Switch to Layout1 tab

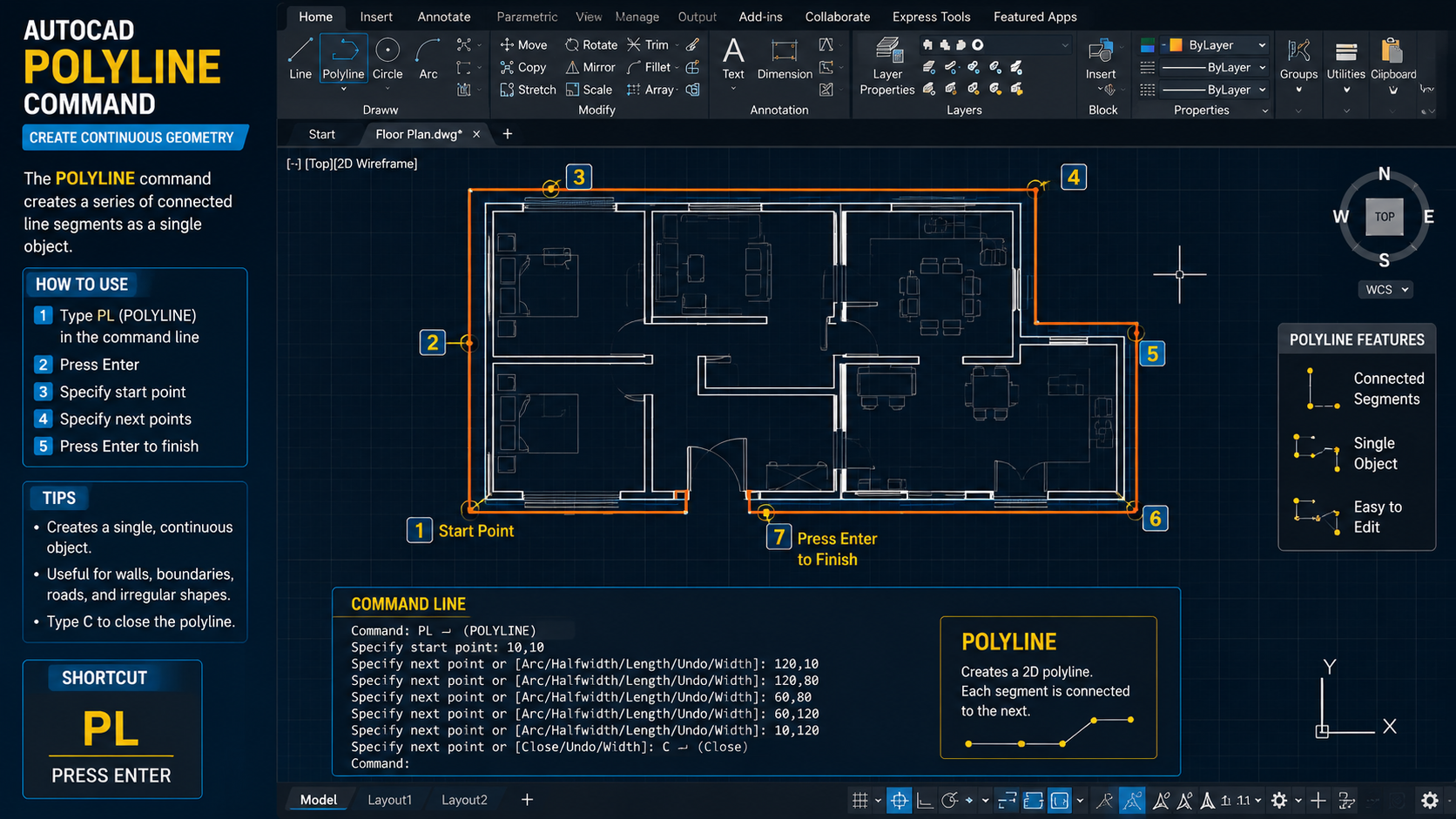(x=389, y=800)
